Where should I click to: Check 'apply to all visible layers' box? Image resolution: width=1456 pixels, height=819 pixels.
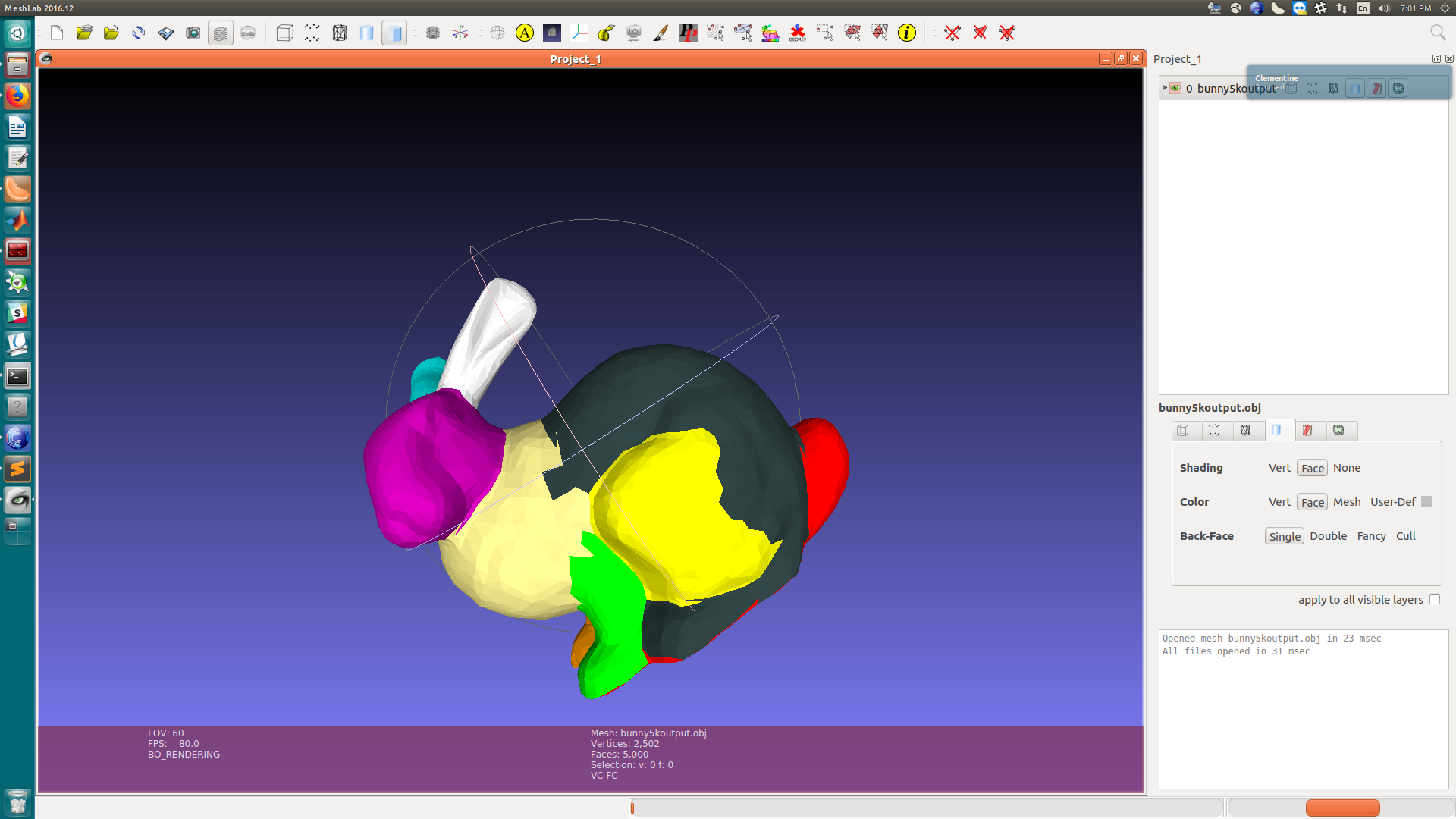click(1435, 599)
